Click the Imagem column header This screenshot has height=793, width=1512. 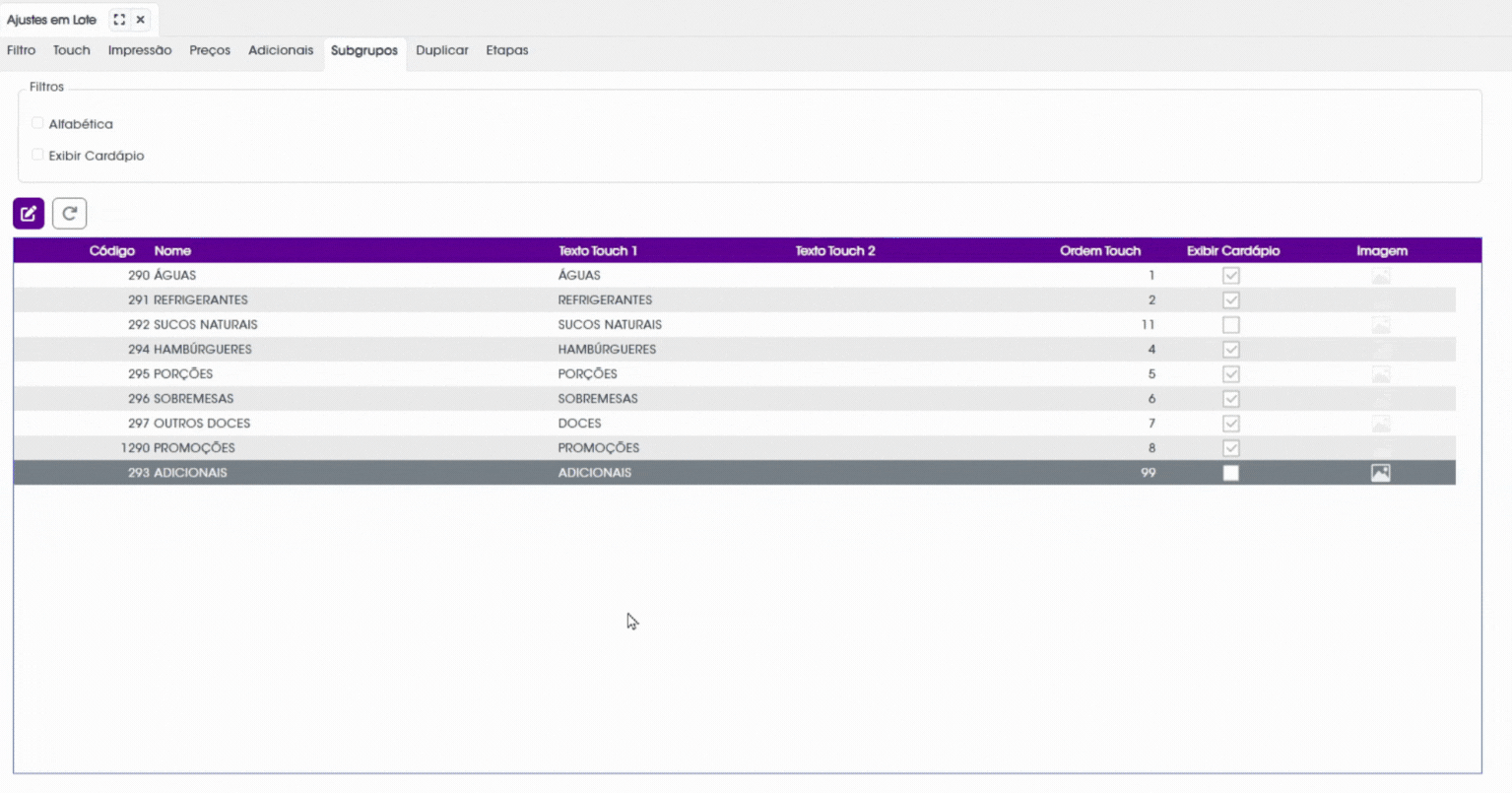click(x=1382, y=251)
